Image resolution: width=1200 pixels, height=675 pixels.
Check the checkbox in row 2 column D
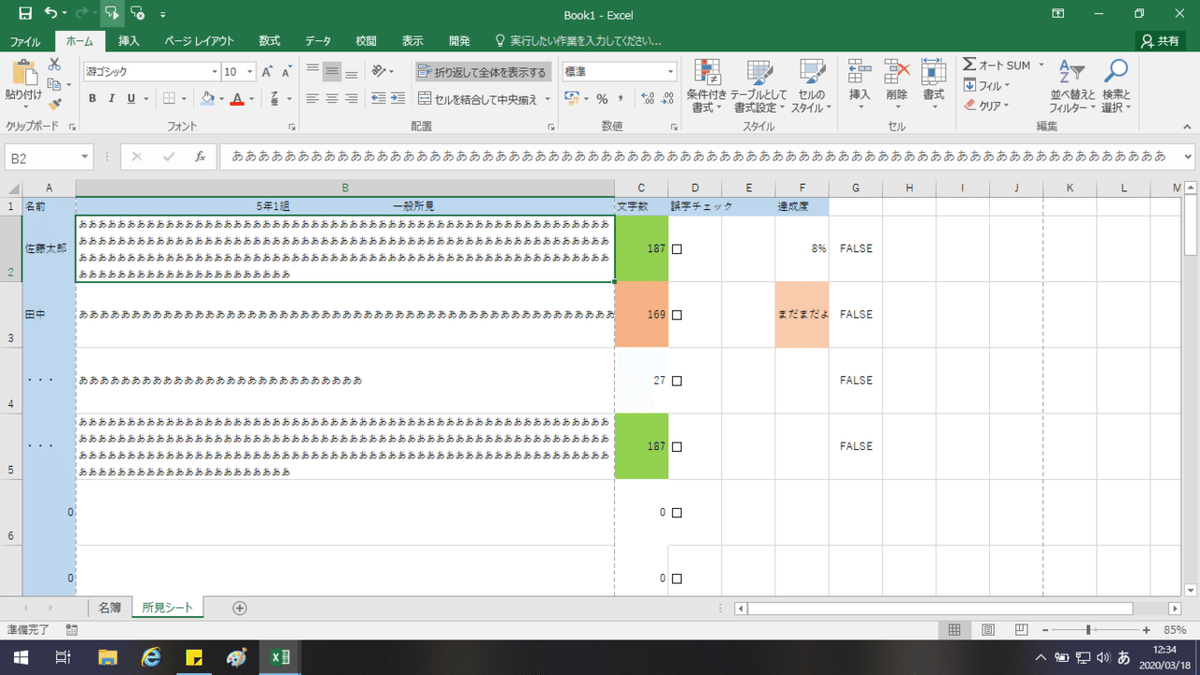(677, 249)
